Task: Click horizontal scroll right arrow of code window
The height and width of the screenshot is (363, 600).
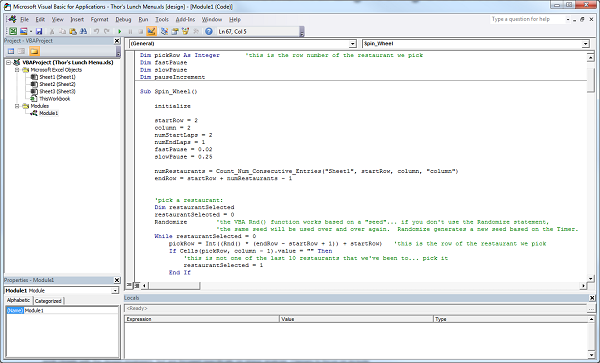Action: click(x=583, y=285)
